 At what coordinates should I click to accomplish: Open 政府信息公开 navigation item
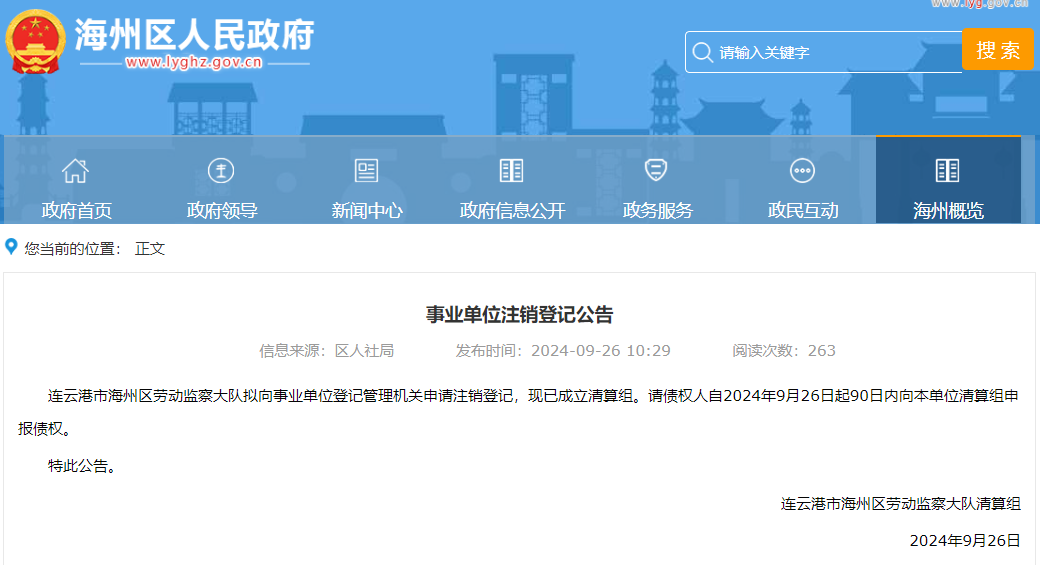(512, 210)
